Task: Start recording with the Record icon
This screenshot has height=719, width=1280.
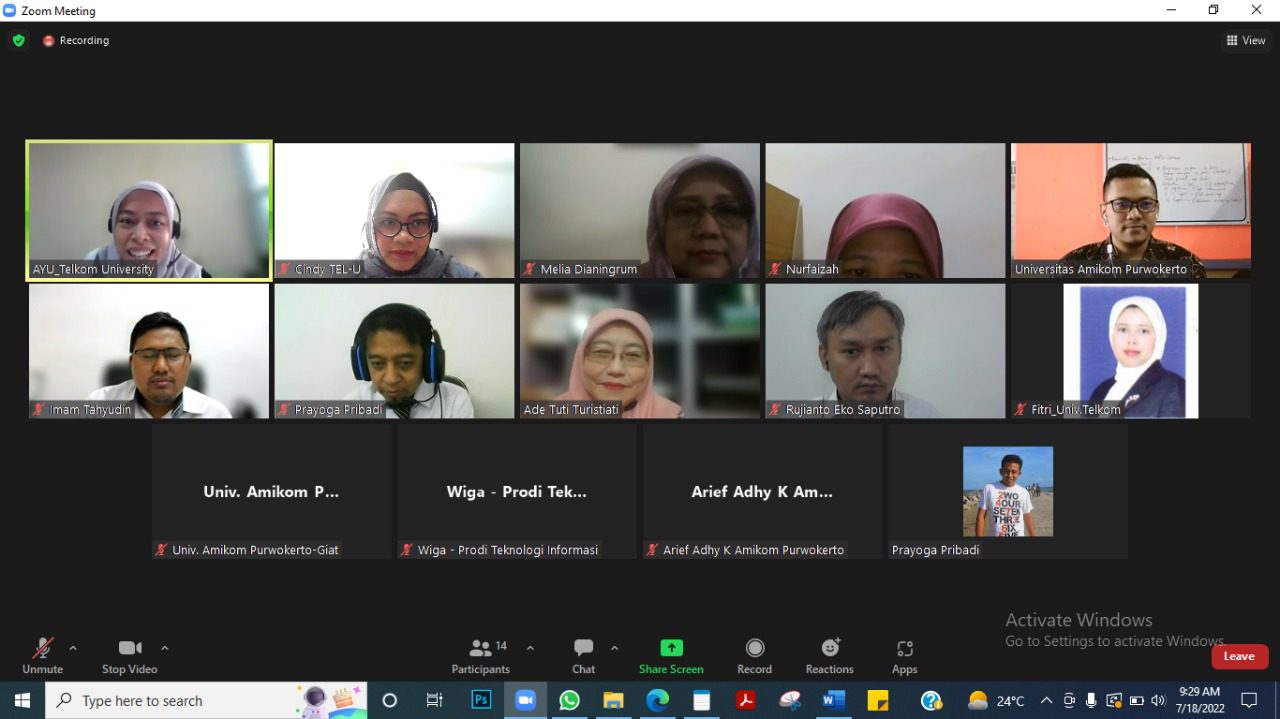Action: (754, 648)
